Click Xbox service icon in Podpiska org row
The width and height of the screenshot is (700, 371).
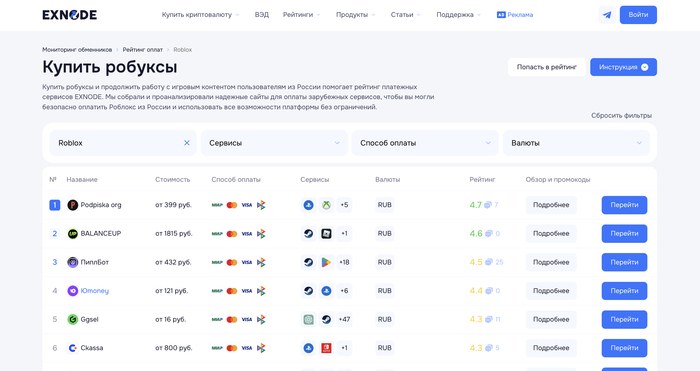point(326,205)
